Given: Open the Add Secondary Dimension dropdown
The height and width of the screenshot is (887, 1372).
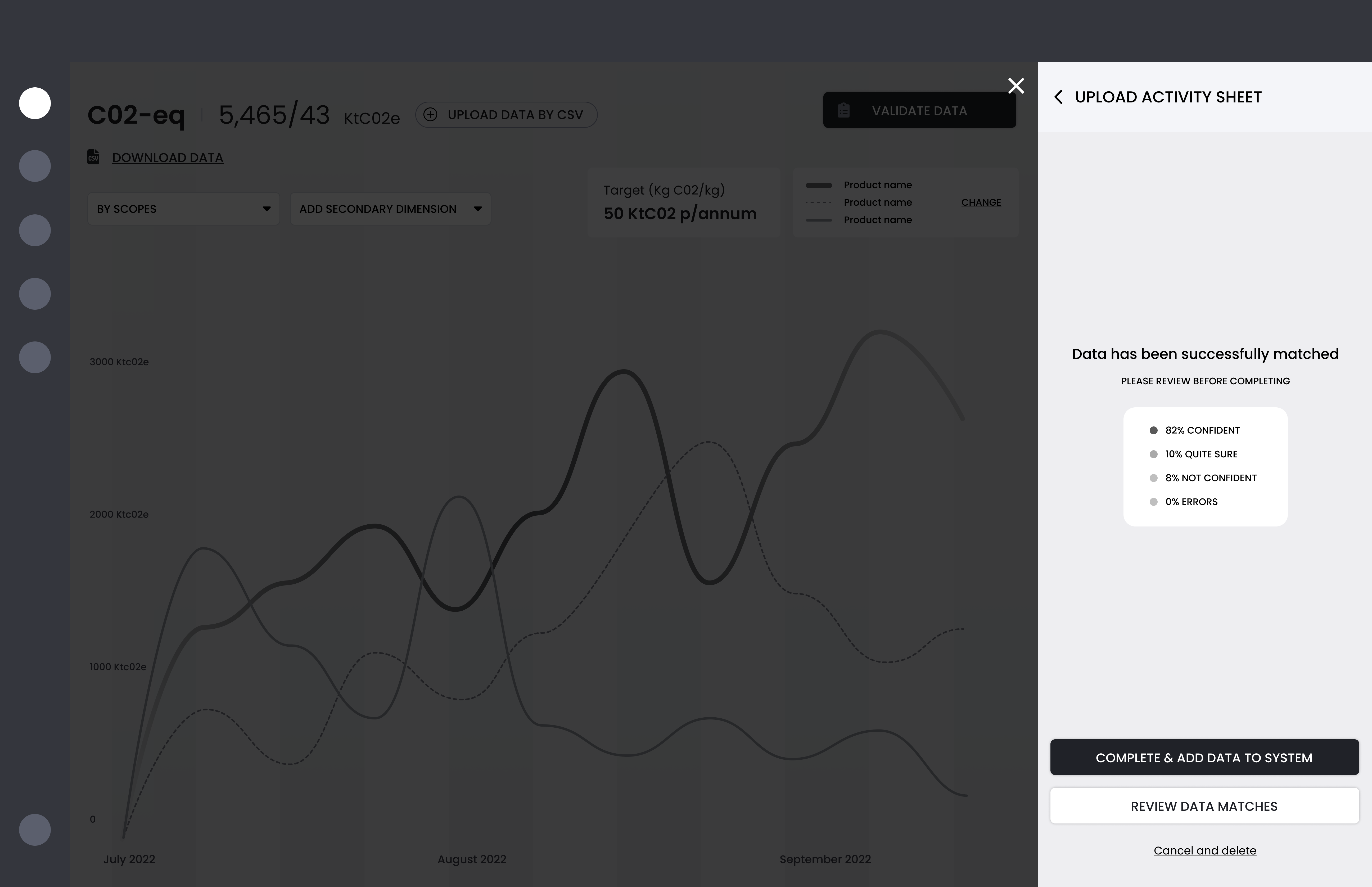Looking at the screenshot, I should pyautogui.click(x=390, y=209).
